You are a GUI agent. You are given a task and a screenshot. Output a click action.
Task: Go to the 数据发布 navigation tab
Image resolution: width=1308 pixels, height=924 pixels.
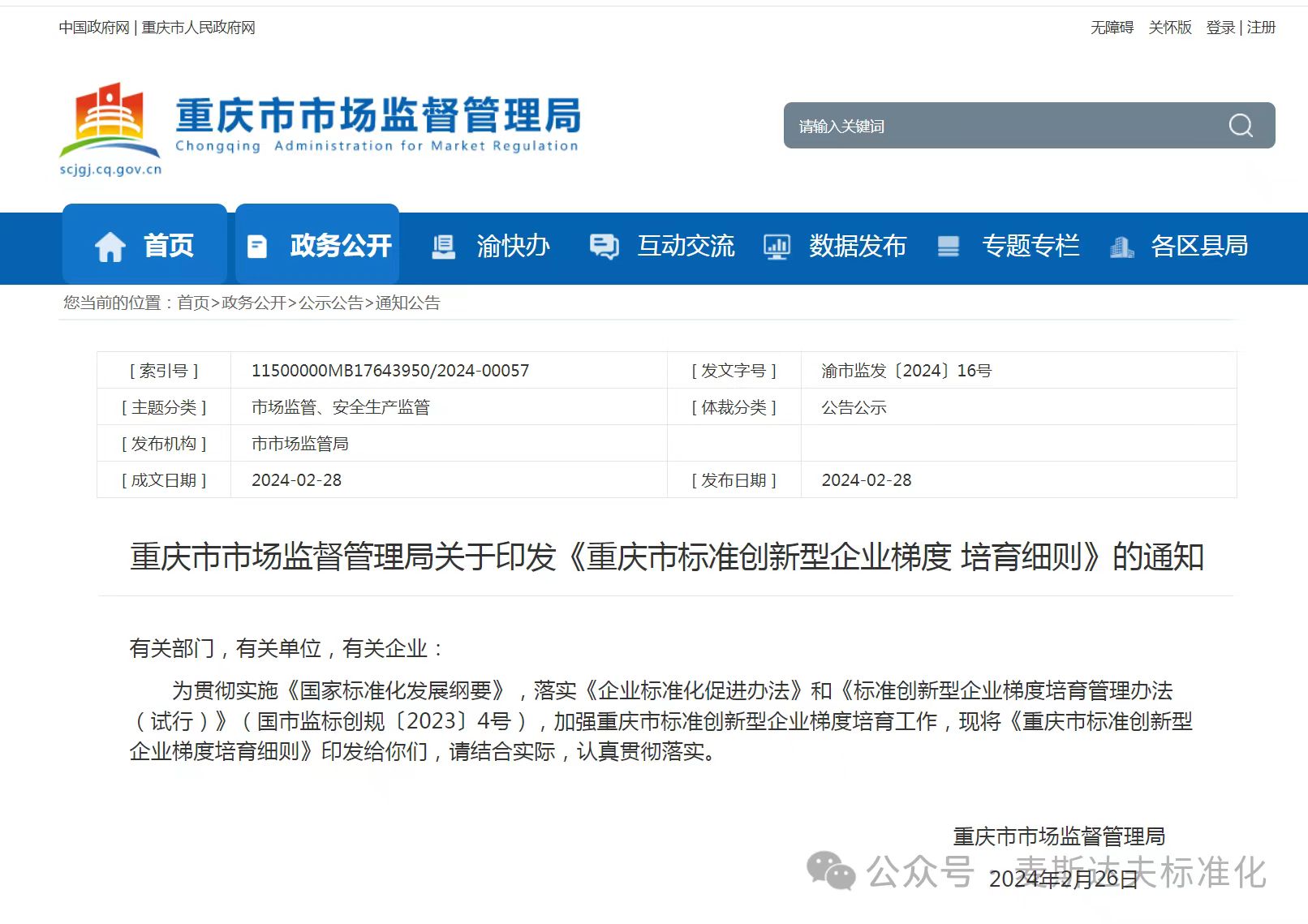coord(857,246)
